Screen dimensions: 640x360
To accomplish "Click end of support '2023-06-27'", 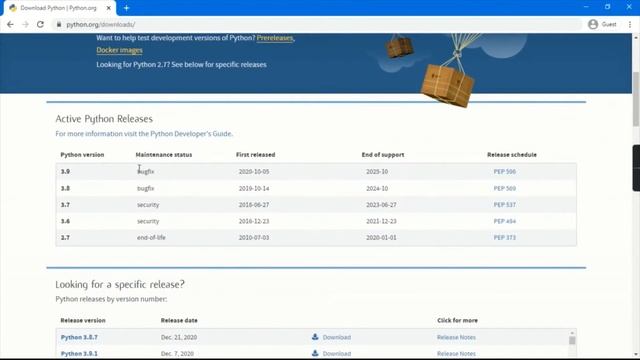I will [x=381, y=204].
